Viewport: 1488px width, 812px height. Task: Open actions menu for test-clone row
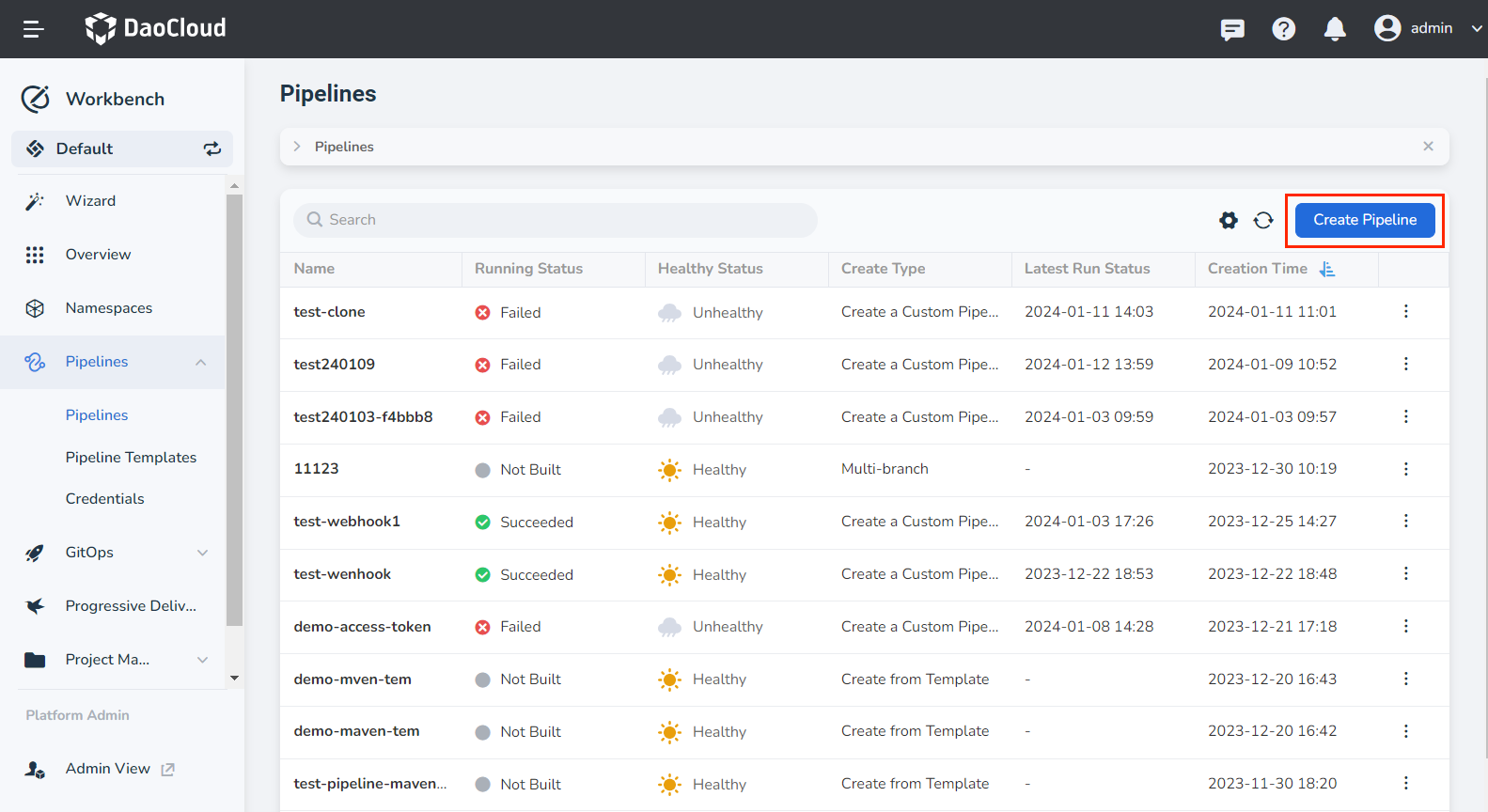[x=1405, y=312]
